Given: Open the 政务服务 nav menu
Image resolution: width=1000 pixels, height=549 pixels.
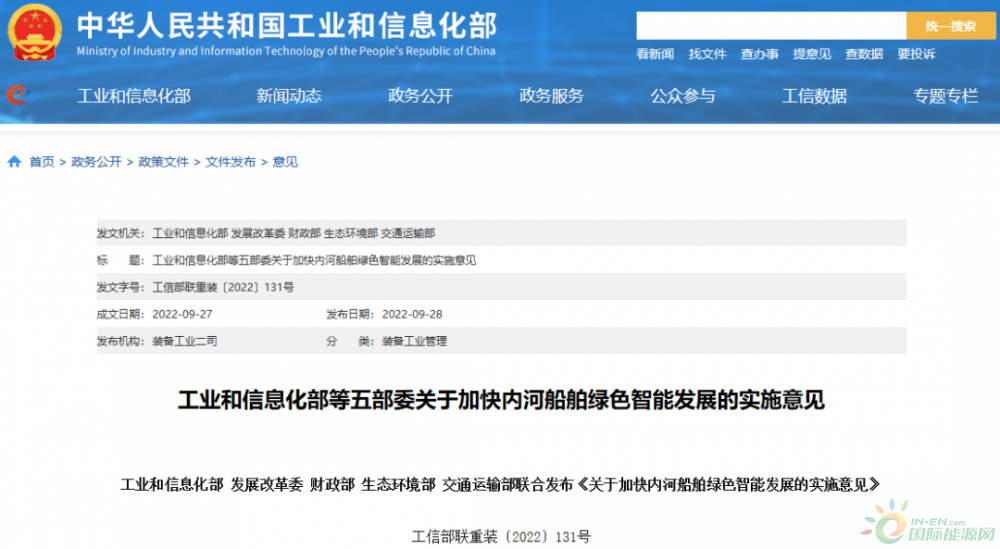Looking at the screenshot, I should [552, 96].
